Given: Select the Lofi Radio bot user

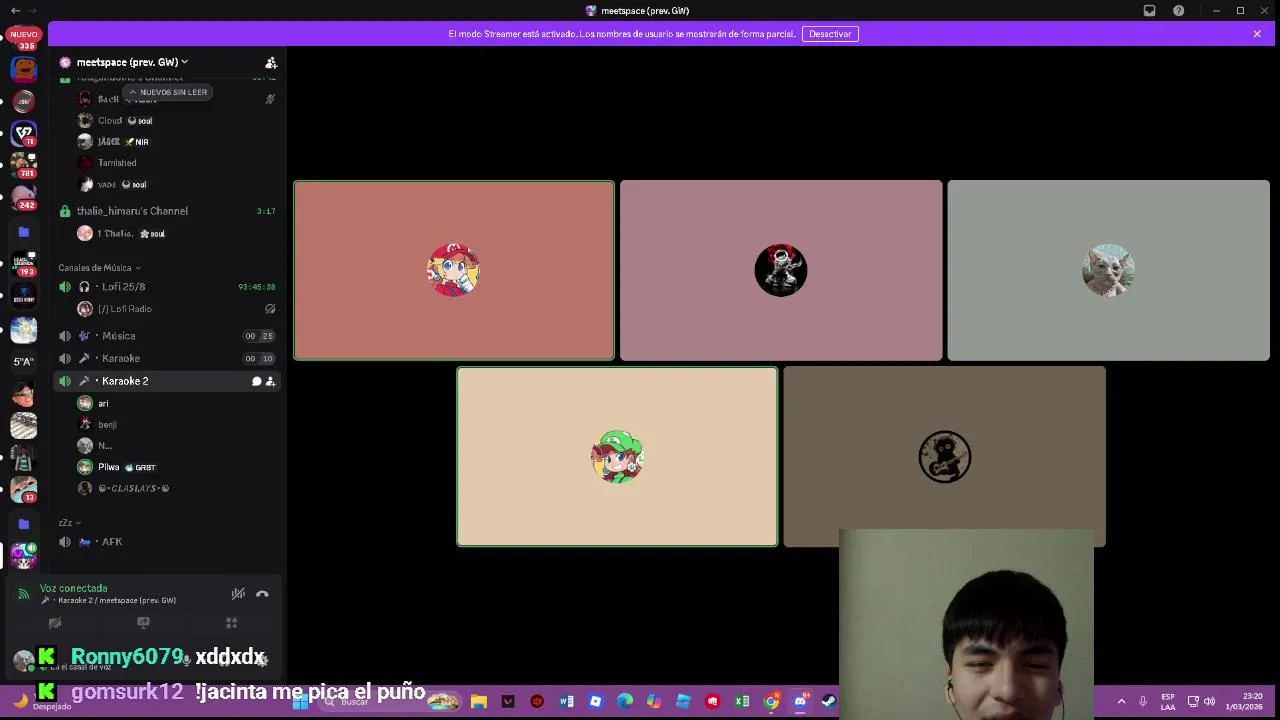Looking at the screenshot, I should coord(125,309).
